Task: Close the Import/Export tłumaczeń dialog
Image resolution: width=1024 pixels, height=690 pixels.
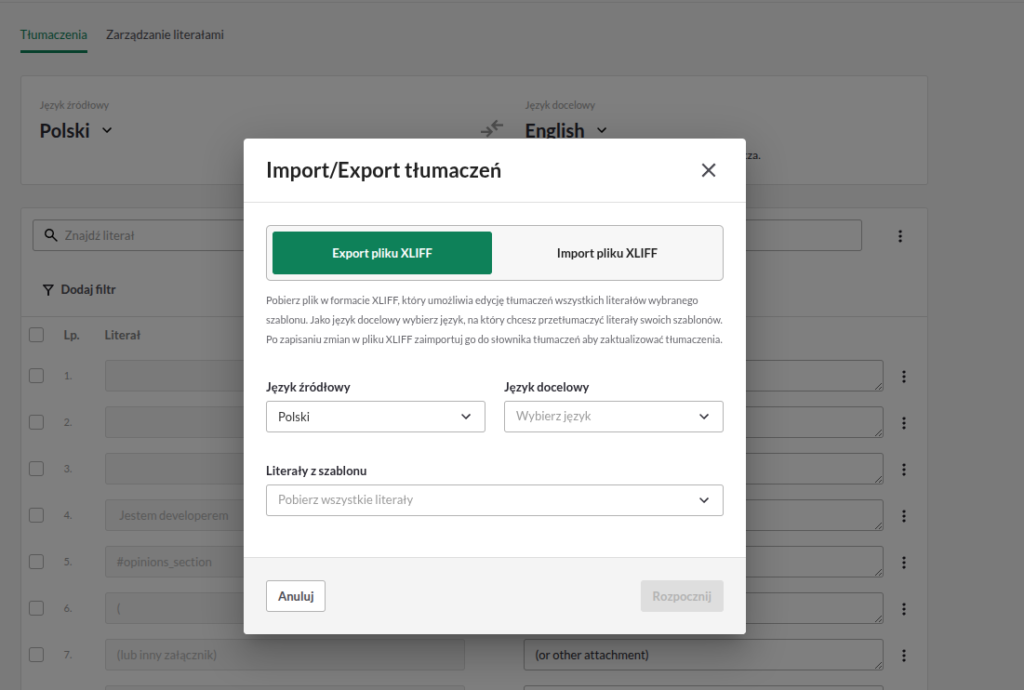Action: [x=709, y=170]
